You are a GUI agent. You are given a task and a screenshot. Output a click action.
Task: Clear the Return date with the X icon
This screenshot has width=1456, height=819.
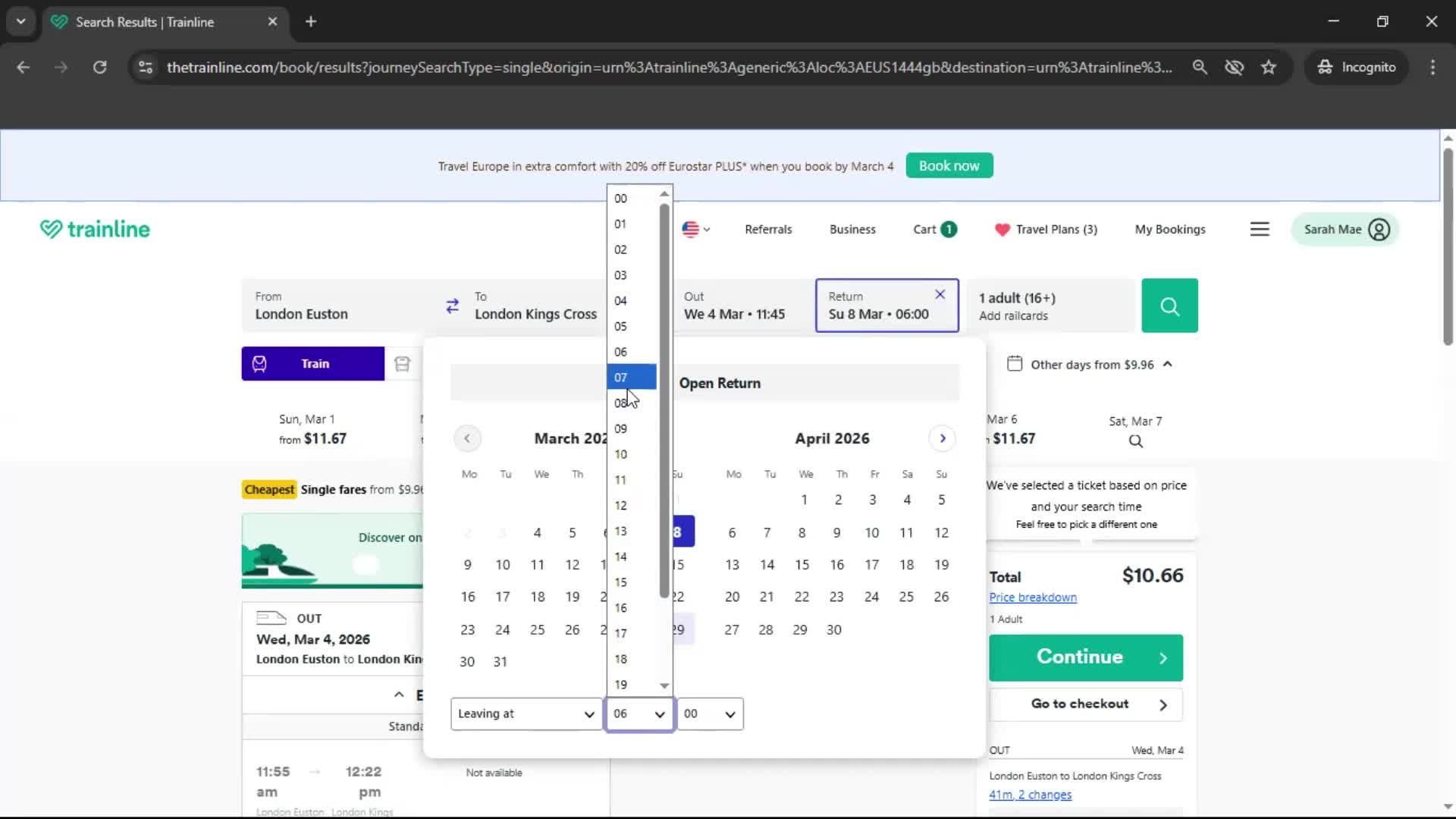939,294
